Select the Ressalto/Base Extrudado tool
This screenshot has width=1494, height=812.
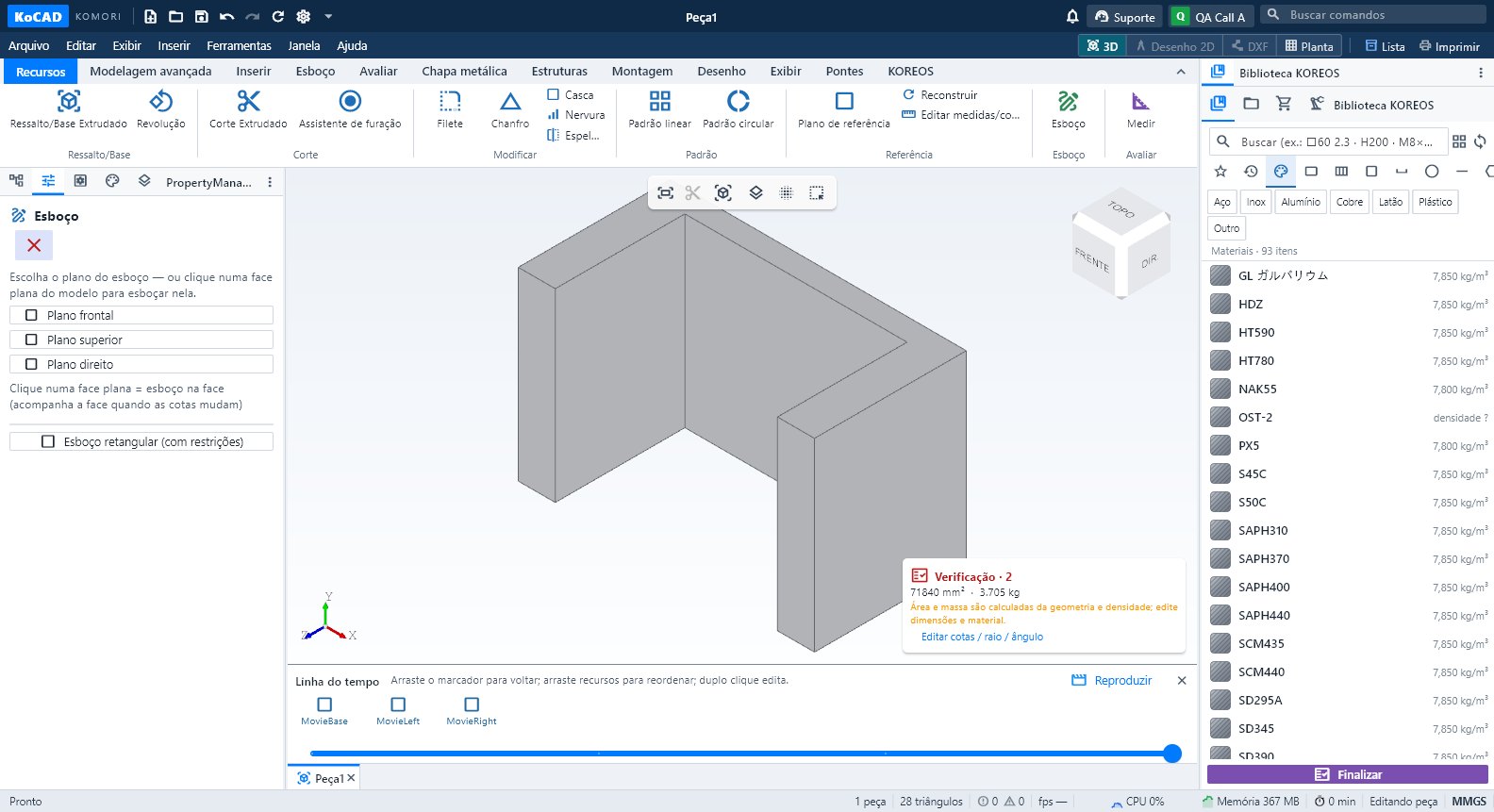tap(68, 109)
